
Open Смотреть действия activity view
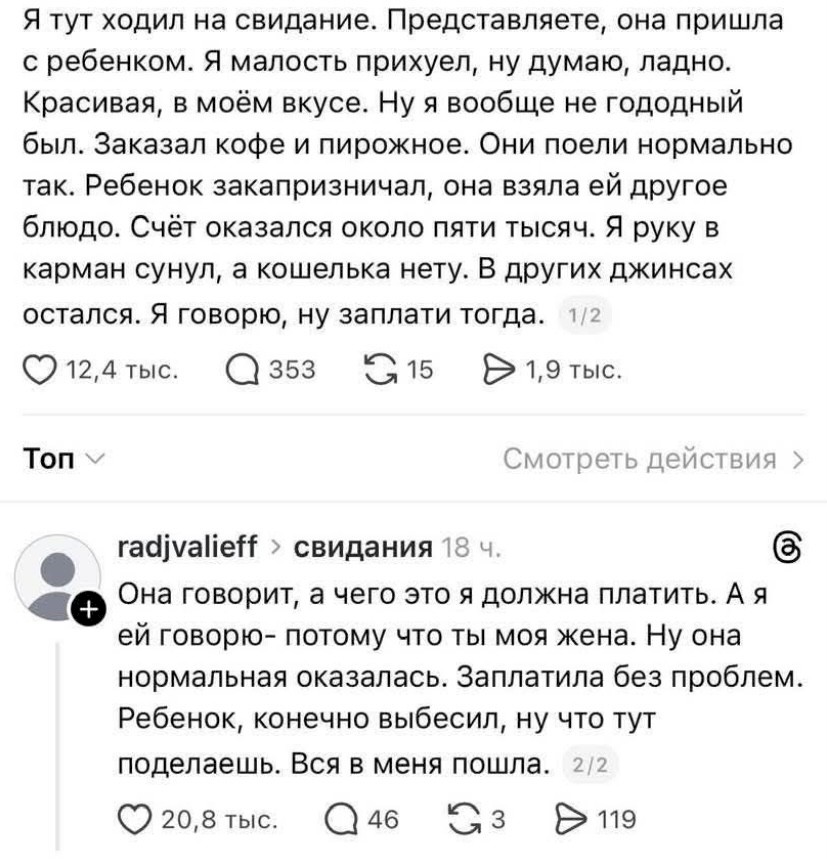[x=653, y=460]
